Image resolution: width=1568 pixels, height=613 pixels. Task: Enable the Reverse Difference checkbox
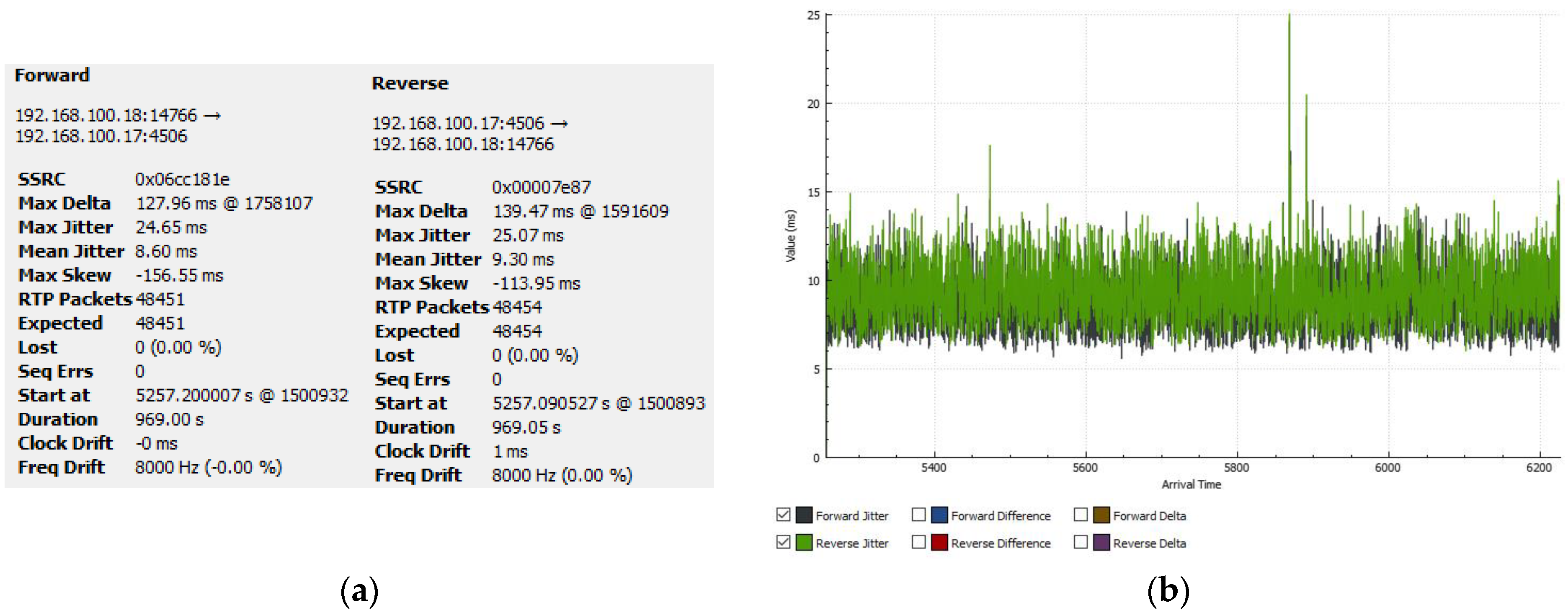click(918, 542)
